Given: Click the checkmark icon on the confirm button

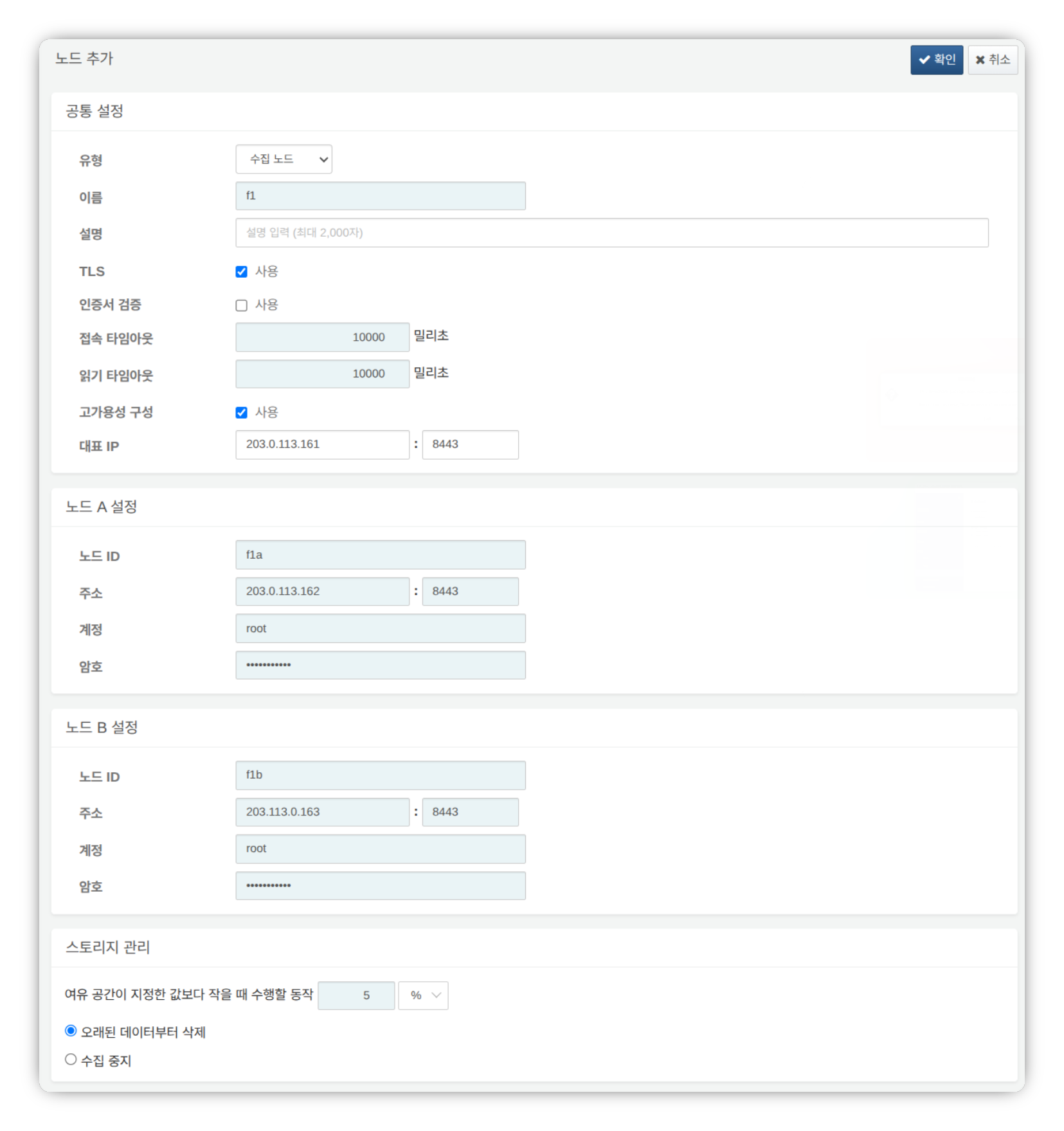Looking at the screenshot, I should [x=924, y=59].
